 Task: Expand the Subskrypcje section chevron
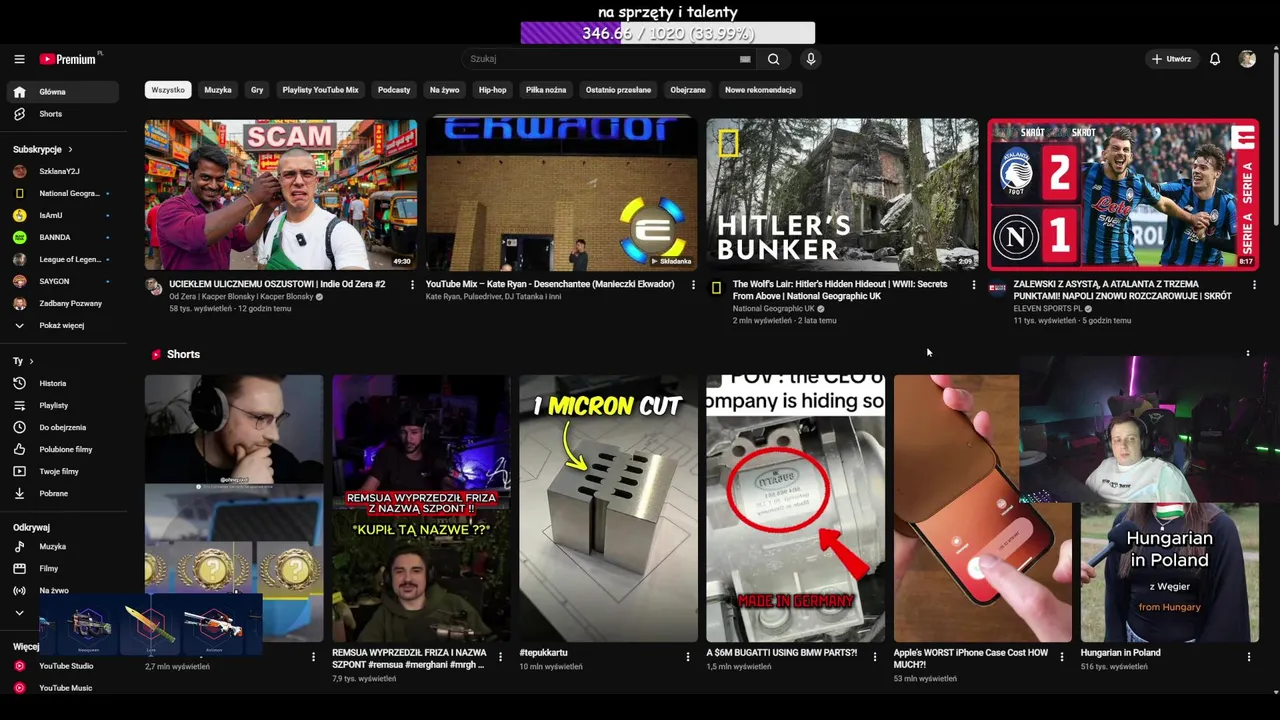pyautogui.click(x=70, y=150)
